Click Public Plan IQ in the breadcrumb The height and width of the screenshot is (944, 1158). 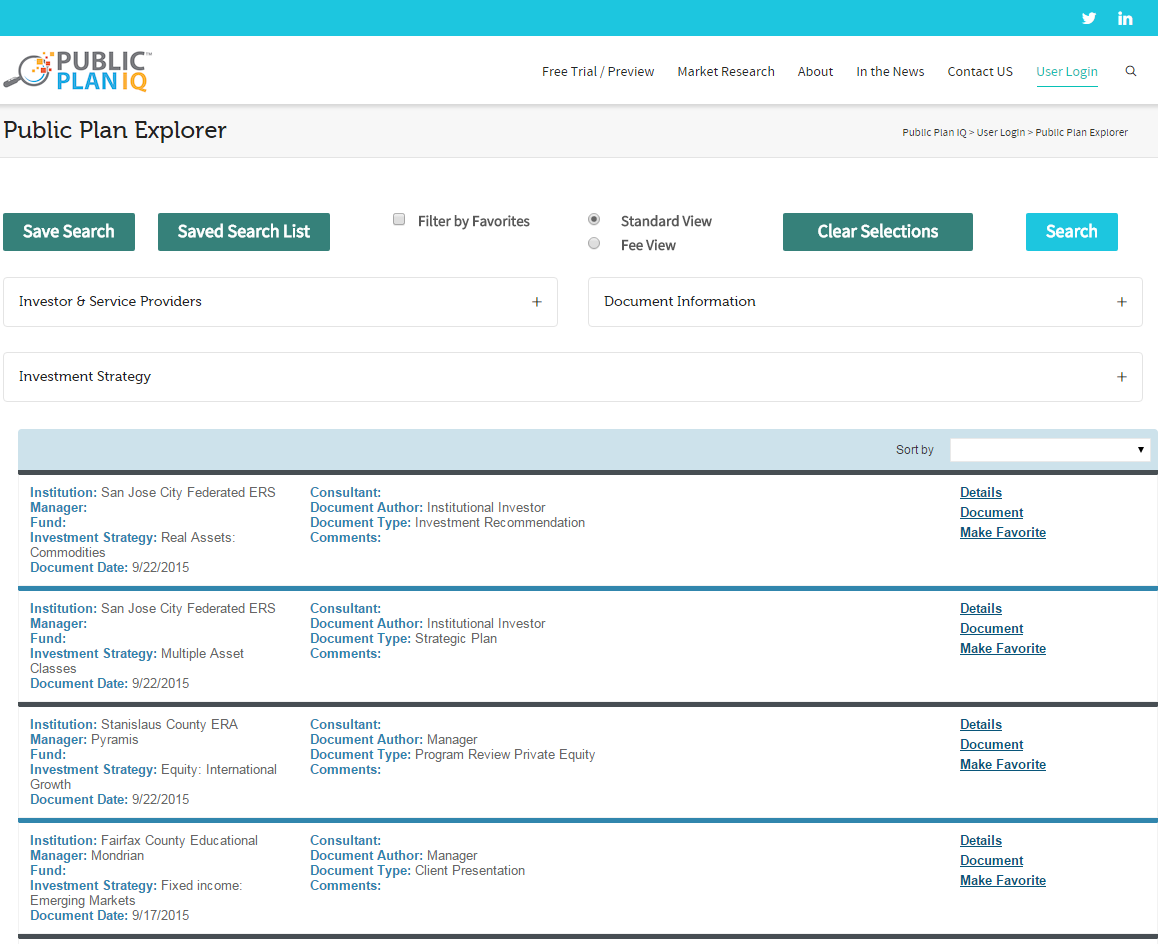[934, 132]
